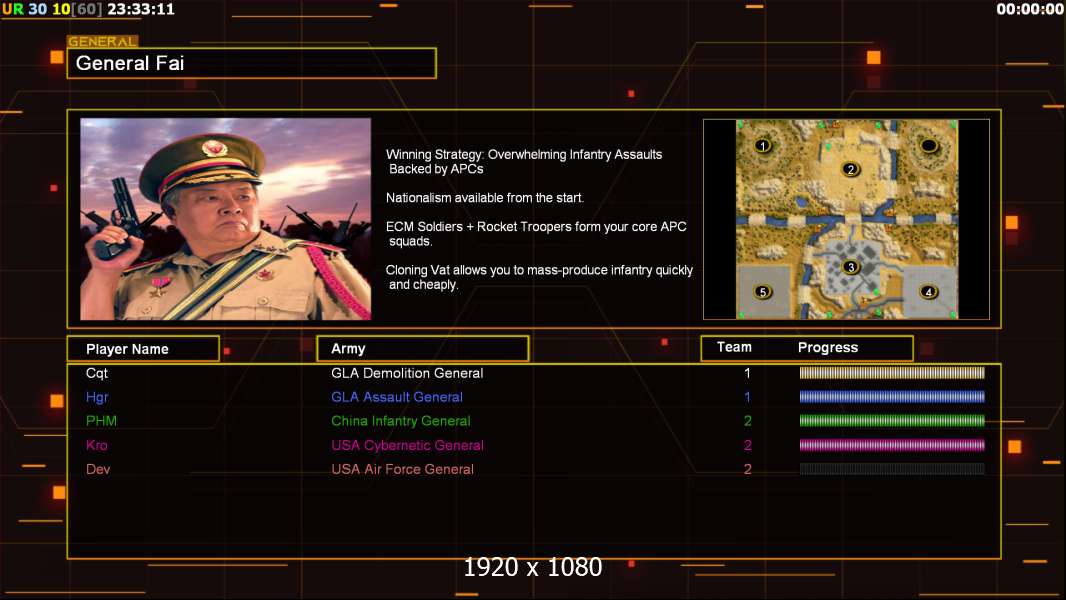Image resolution: width=1066 pixels, height=600 pixels.
Task: Select player name Cqt
Action: (x=97, y=373)
